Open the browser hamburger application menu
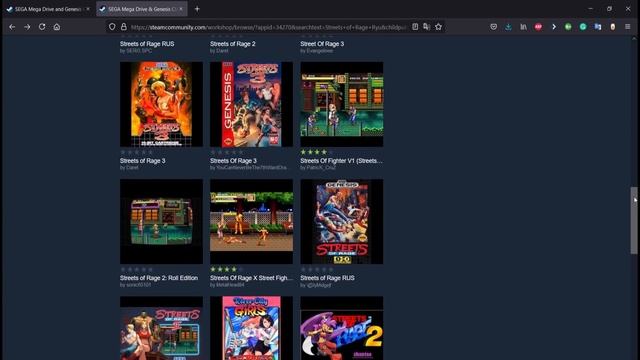Viewport: 640px width, 360px height. tap(628, 27)
